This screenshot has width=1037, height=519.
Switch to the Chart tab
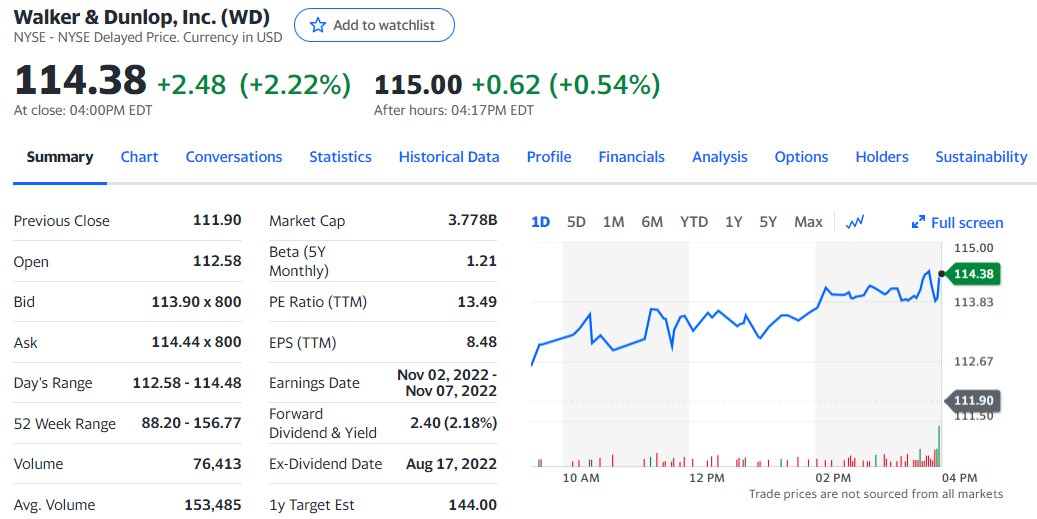(x=140, y=157)
